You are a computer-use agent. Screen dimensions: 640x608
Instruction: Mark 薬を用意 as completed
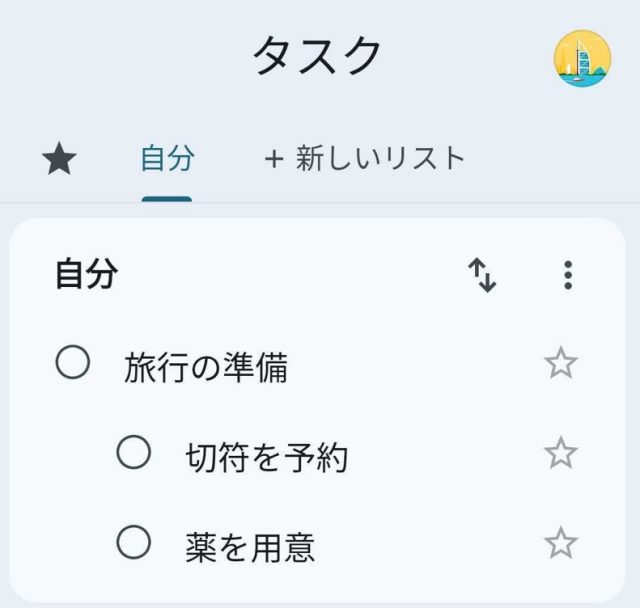(134, 542)
